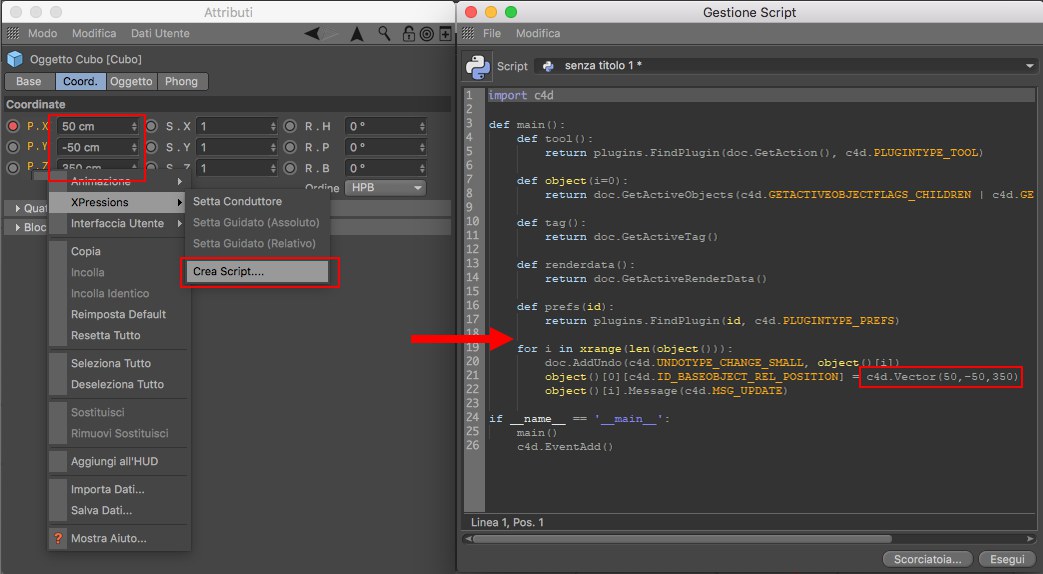1043x574 pixels.
Task: Click the S.Y value input field
Action: pos(233,147)
